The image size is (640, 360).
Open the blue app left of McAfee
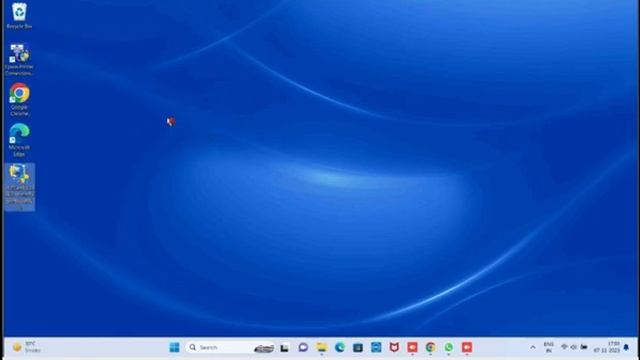pyautogui.click(x=376, y=347)
